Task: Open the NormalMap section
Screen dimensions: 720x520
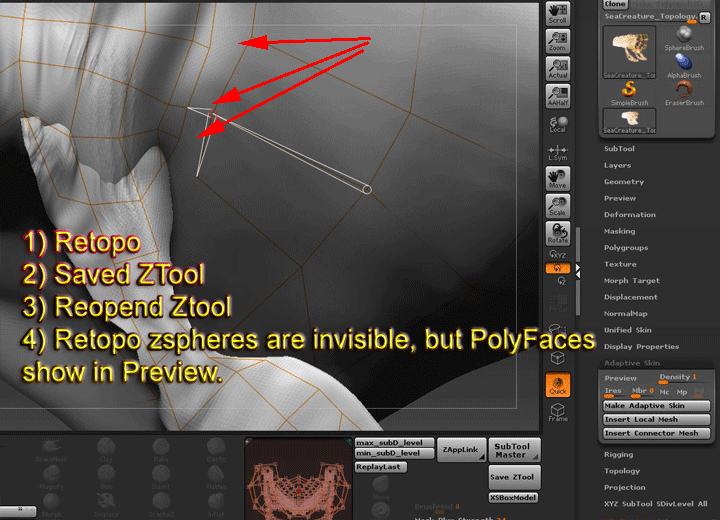Action: (625, 314)
